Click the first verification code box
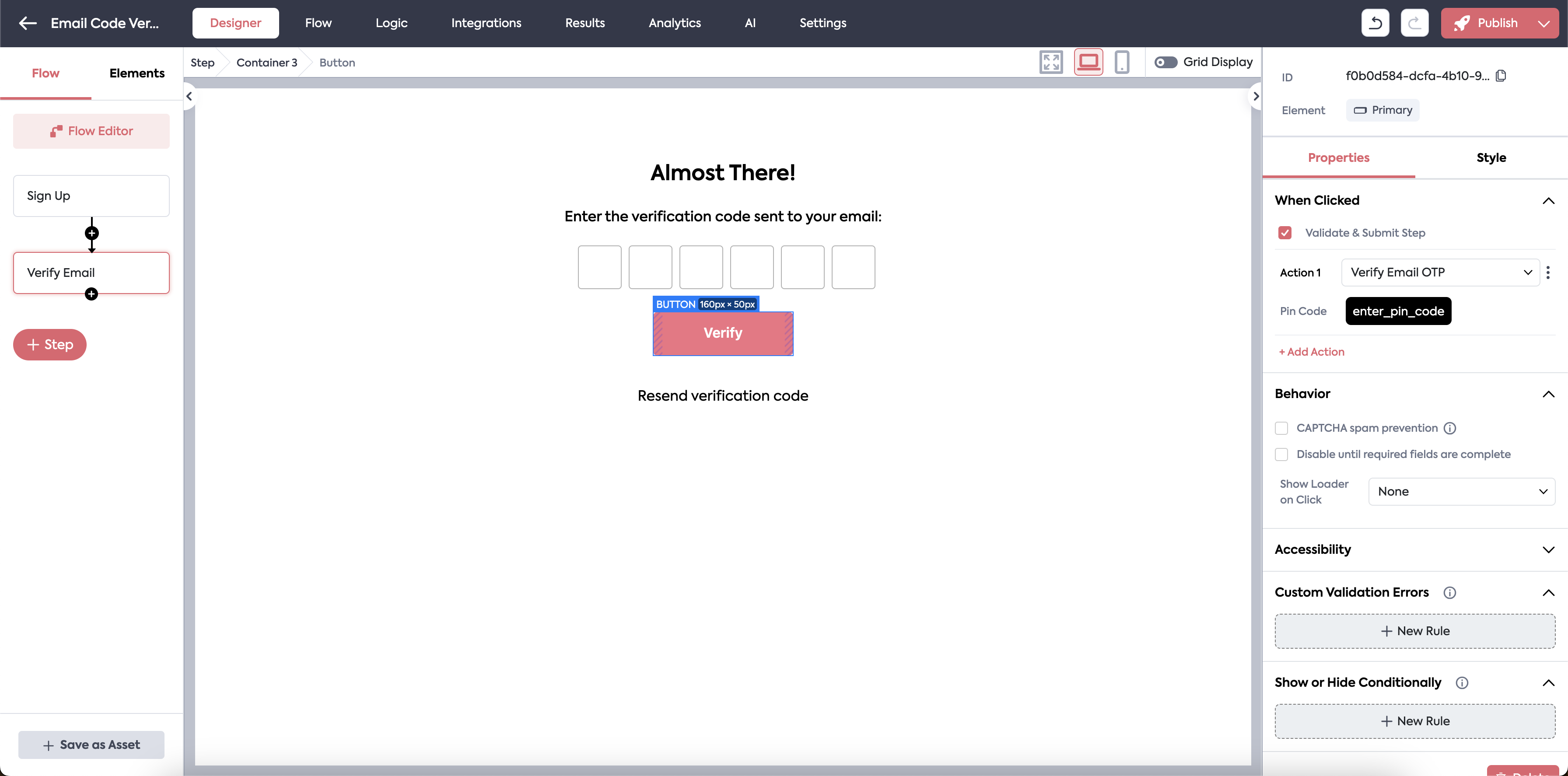Image resolution: width=1568 pixels, height=776 pixels. [599, 267]
